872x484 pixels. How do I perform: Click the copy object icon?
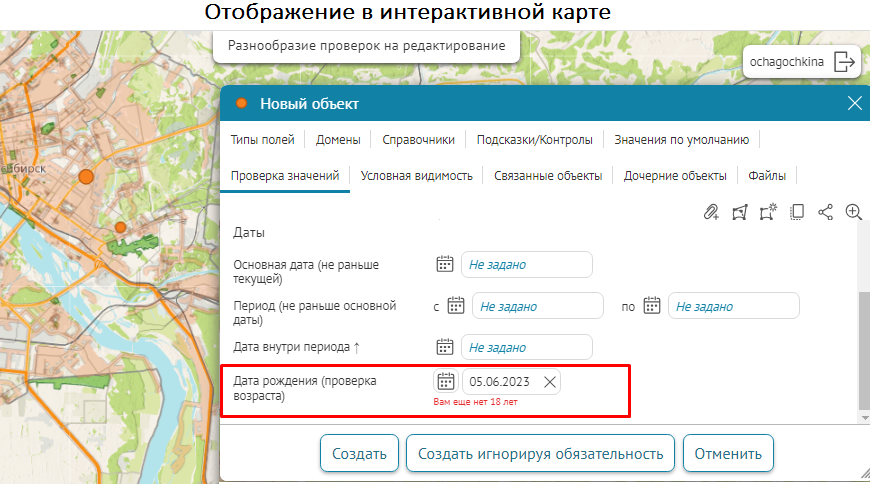797,212
